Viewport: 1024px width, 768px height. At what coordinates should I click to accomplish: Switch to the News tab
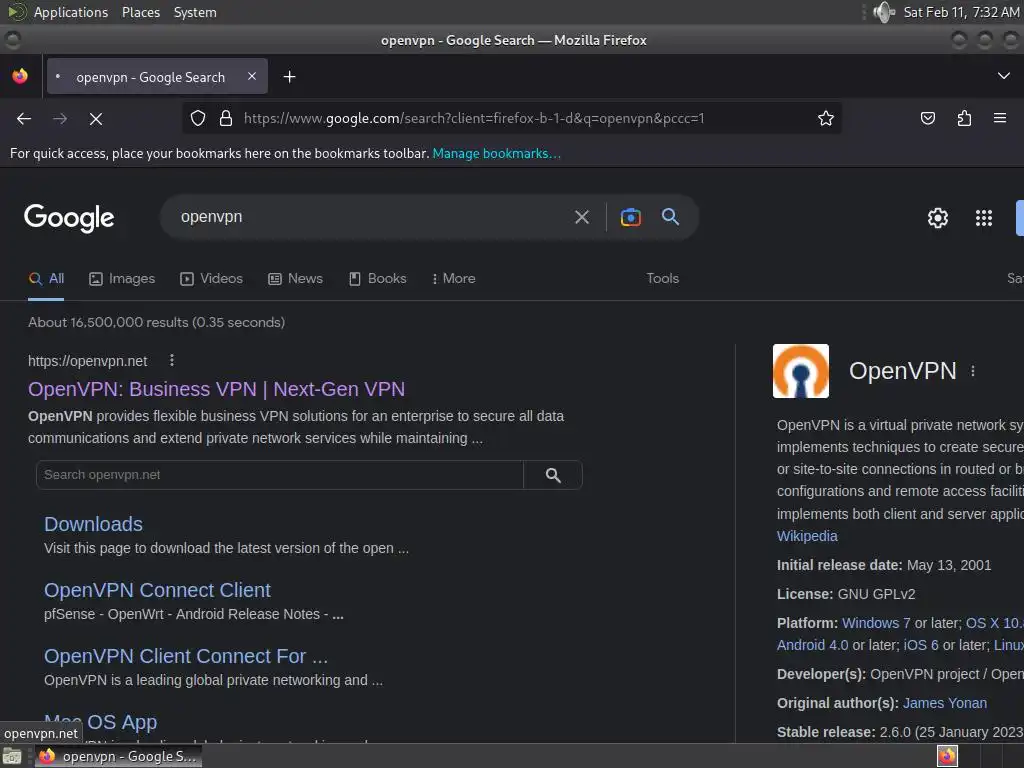pos(295,279)
